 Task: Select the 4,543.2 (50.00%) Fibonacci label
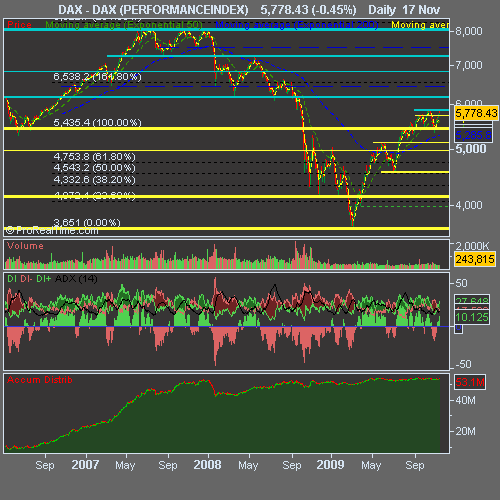(94, 167)
